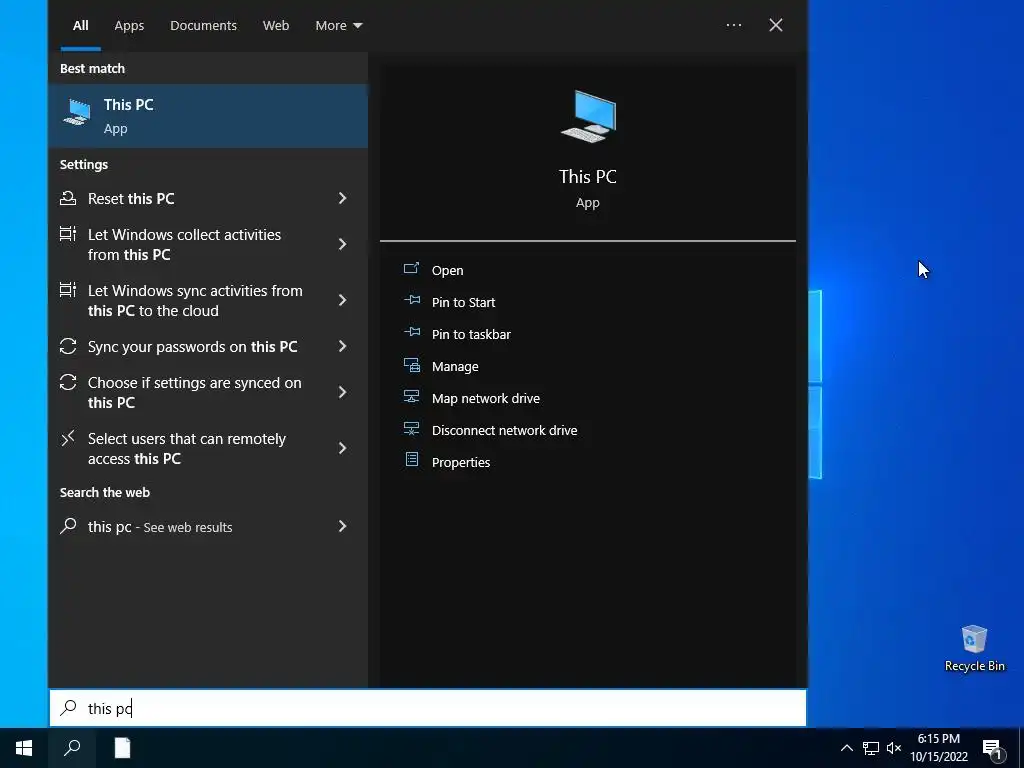Close the search panel with X
The width and height of the screenshot is (1024, 768).
coord(775,25)
